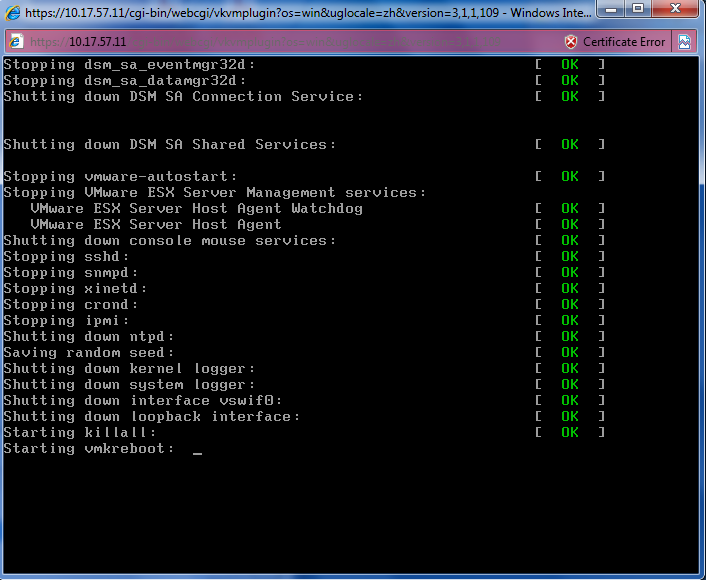This screenshot has width=706, height=580.
Task: Click 'Stopping VMware ESX Server Management services:' line
Action: (215, 192)
